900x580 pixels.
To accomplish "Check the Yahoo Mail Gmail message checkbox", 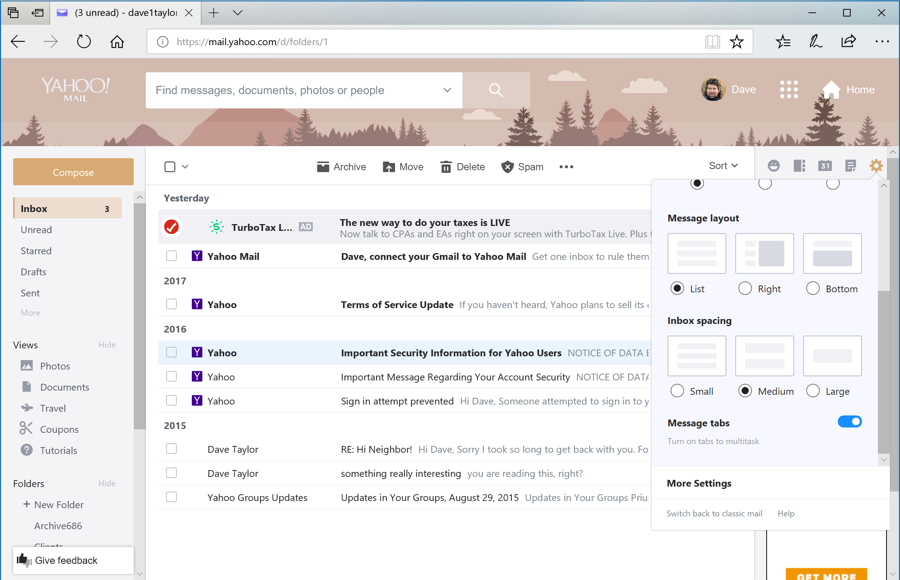I will coord(171,256).
